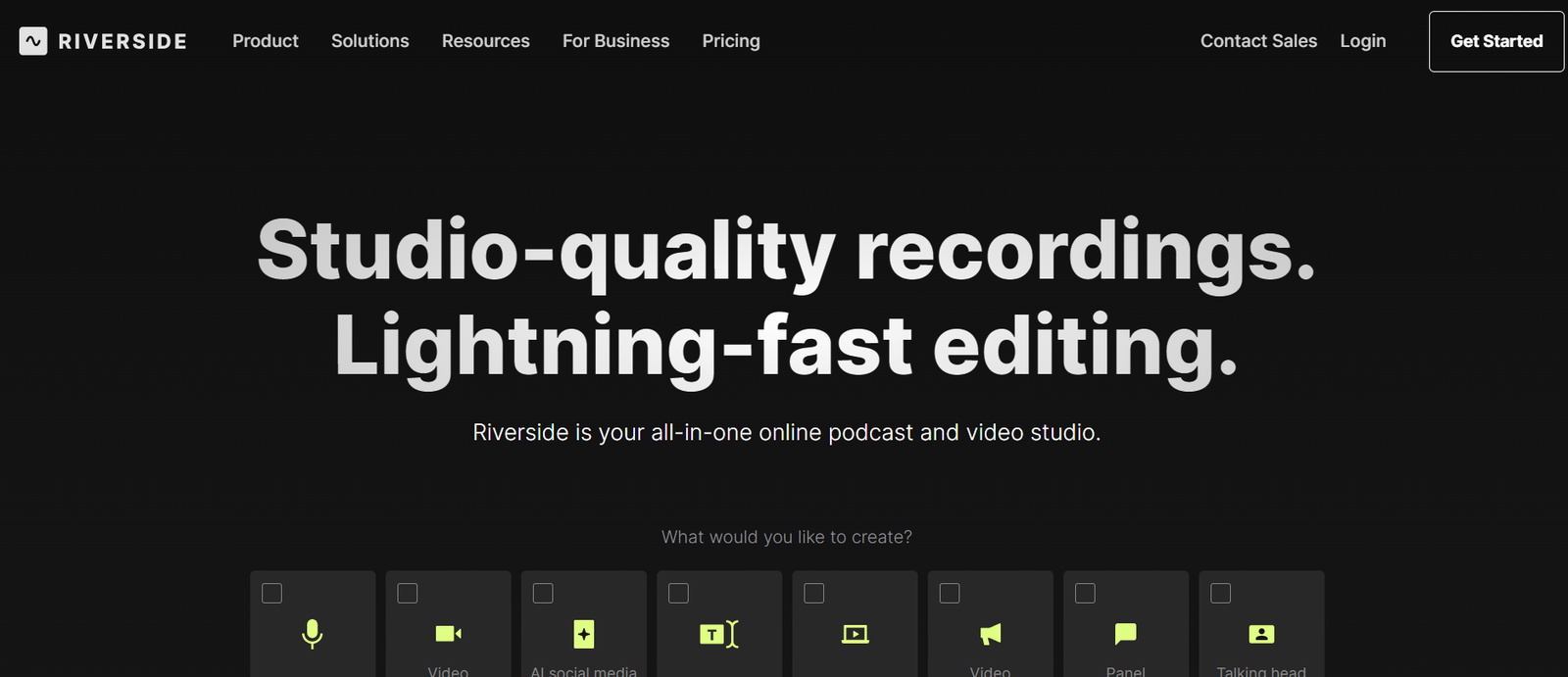Screen dimensions: 1568x677
Task: Select the Talking head person icon
Action: point(1261,634)
